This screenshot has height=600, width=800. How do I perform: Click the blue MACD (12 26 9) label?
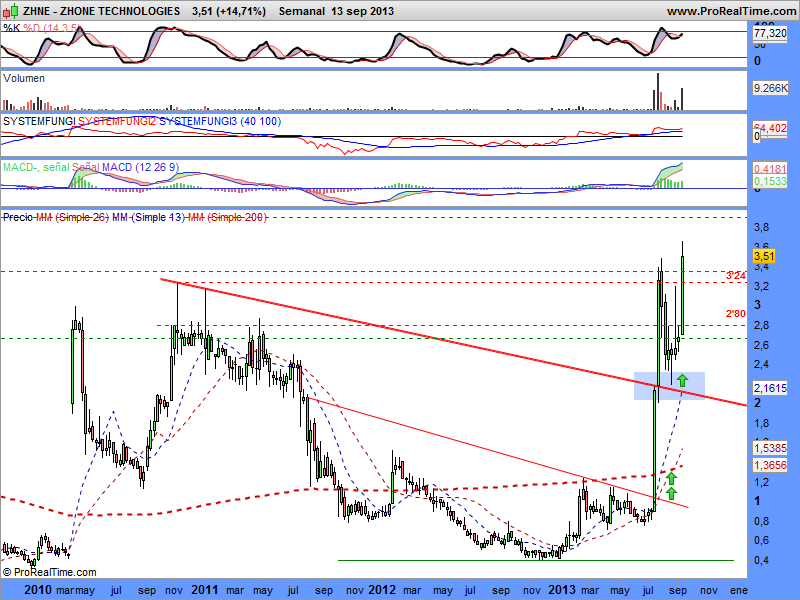(140, 167)
